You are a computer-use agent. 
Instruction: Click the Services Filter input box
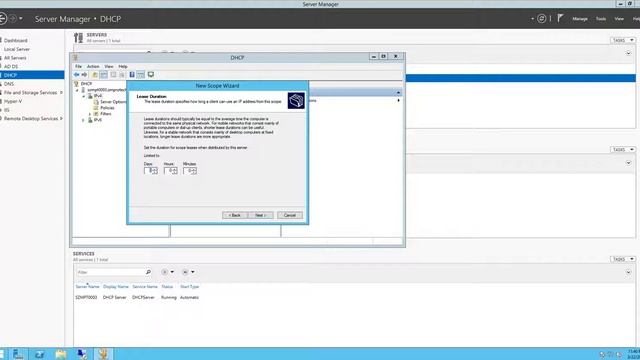110,272
